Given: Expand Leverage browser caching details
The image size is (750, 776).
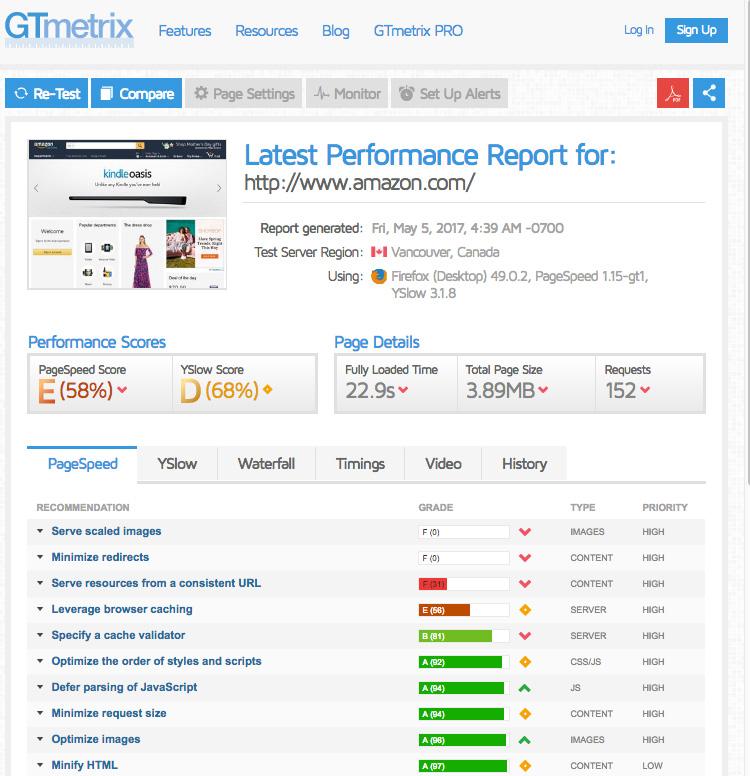Looking at the screenshot, I should pyautogui.click(x=40, y=609).
